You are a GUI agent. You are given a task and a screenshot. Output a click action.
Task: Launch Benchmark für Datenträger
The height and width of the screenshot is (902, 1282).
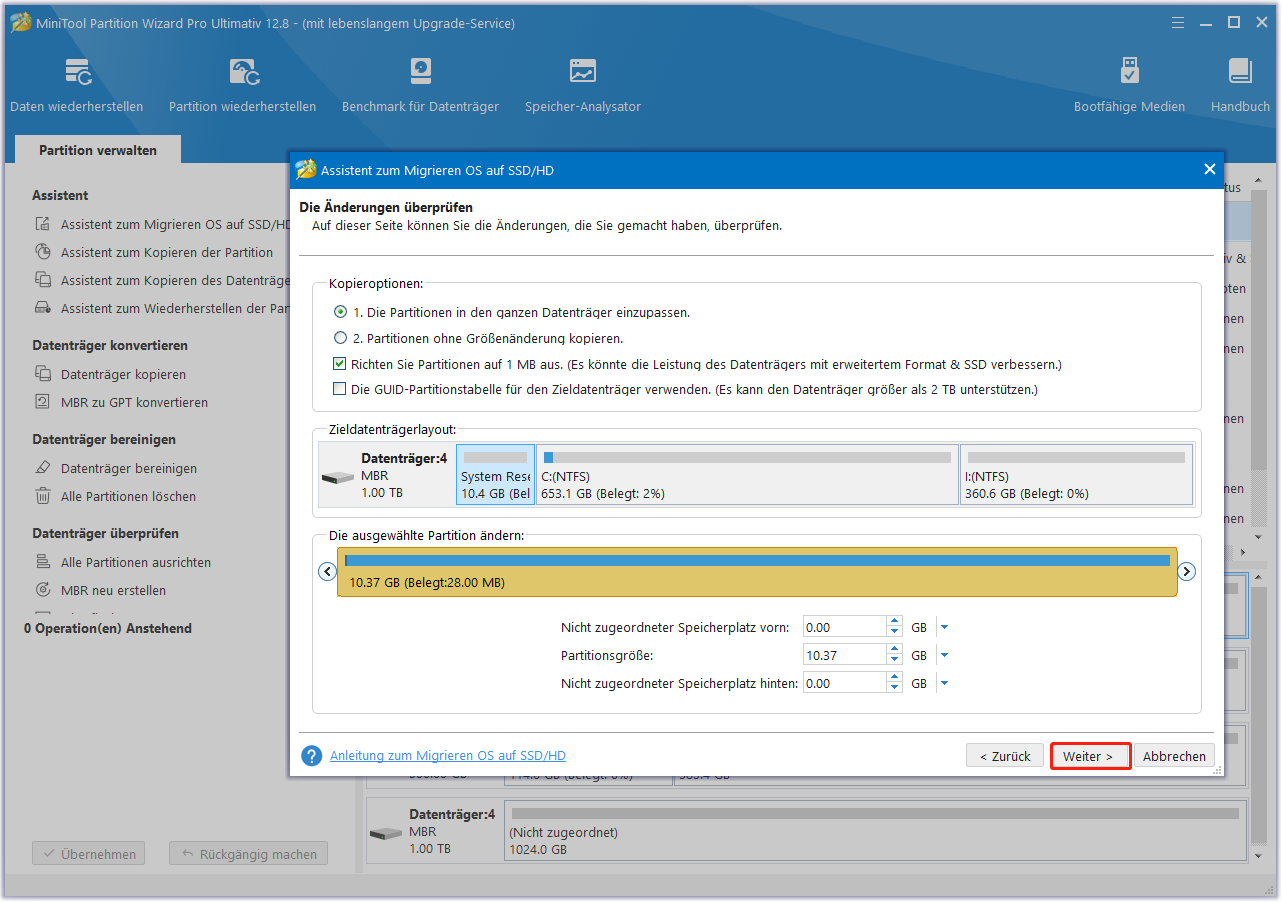point(420,85)
